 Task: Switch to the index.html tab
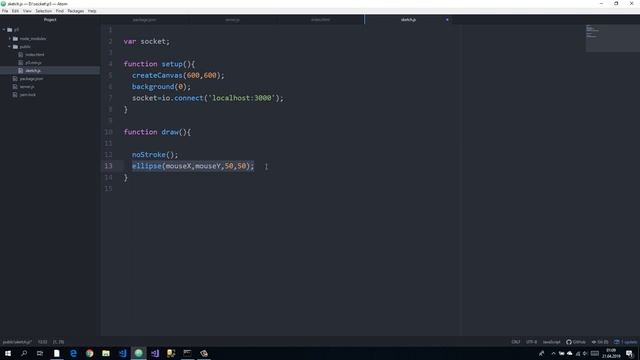pyautogui.click(x=320, y=20)
